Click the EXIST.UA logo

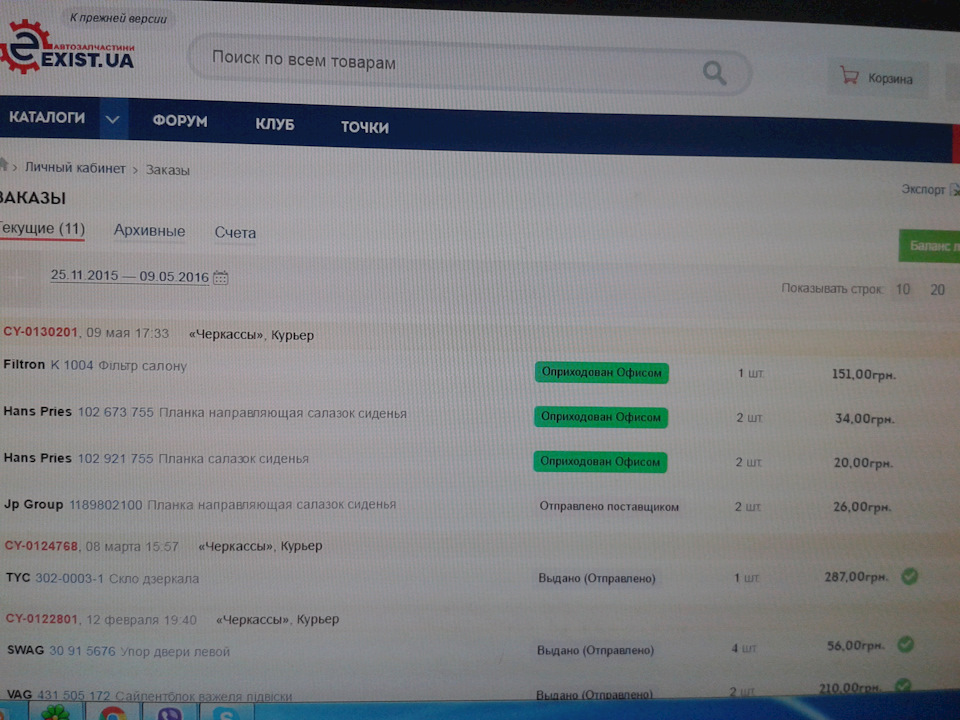click(66, 48)
